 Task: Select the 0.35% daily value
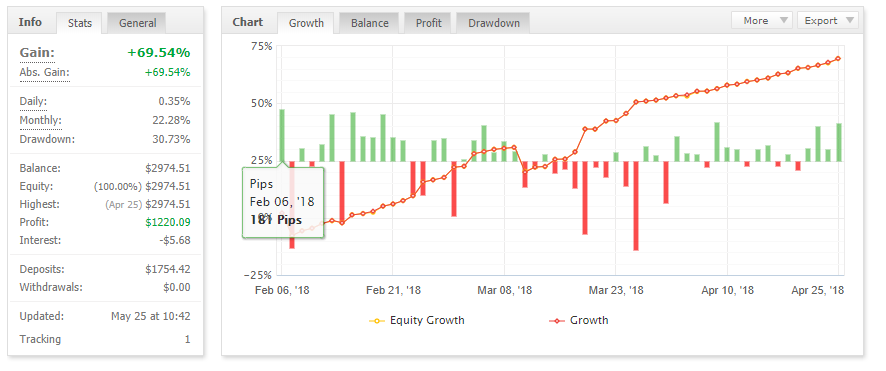point(175,102)
